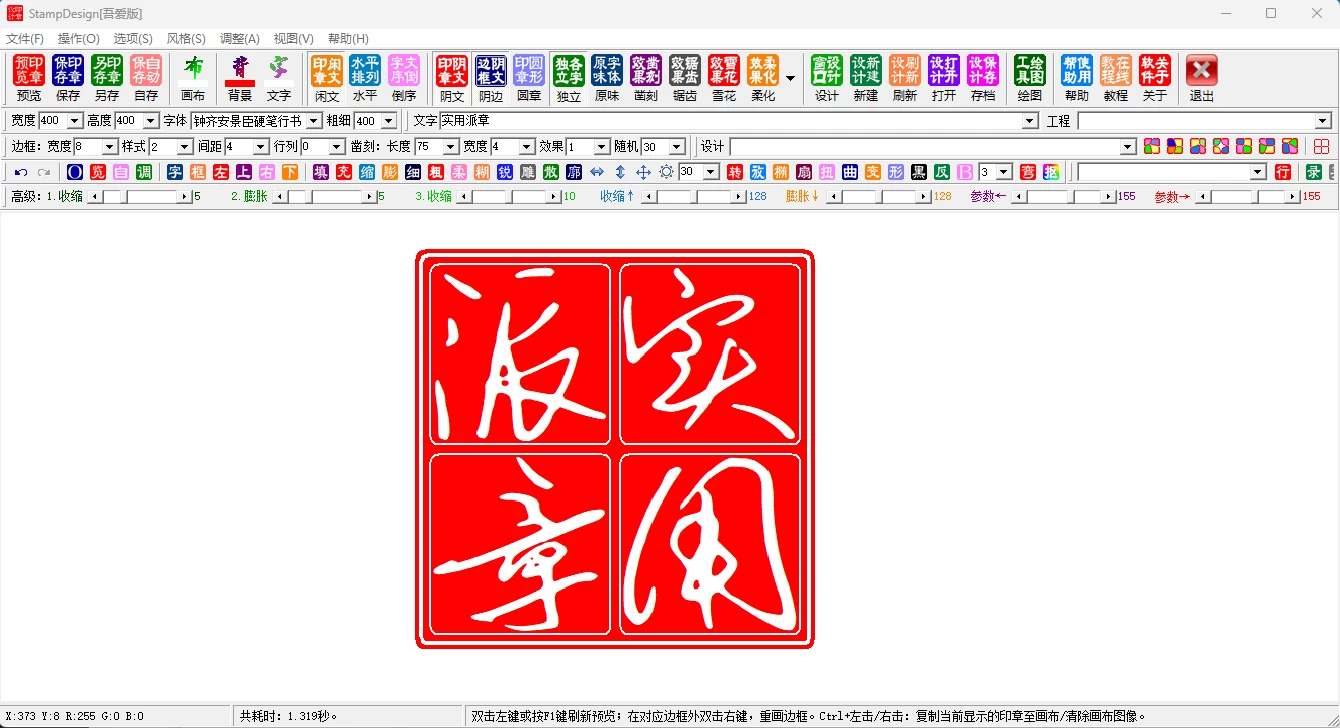Open the 字体 font dropdown
Image resolution: width=1340 pixels, height=728 pixels.
[x=313, y=121]
